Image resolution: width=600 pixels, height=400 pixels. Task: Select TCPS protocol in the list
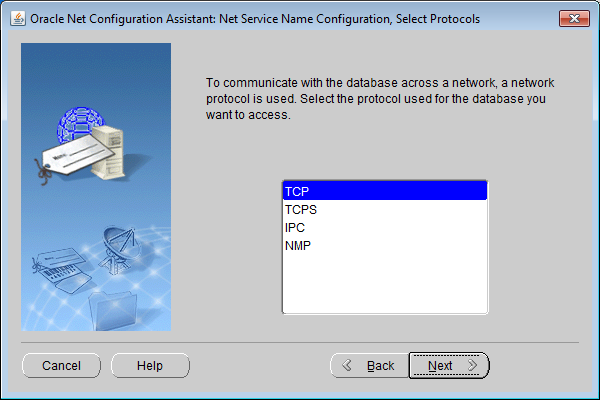pos(385,209)
